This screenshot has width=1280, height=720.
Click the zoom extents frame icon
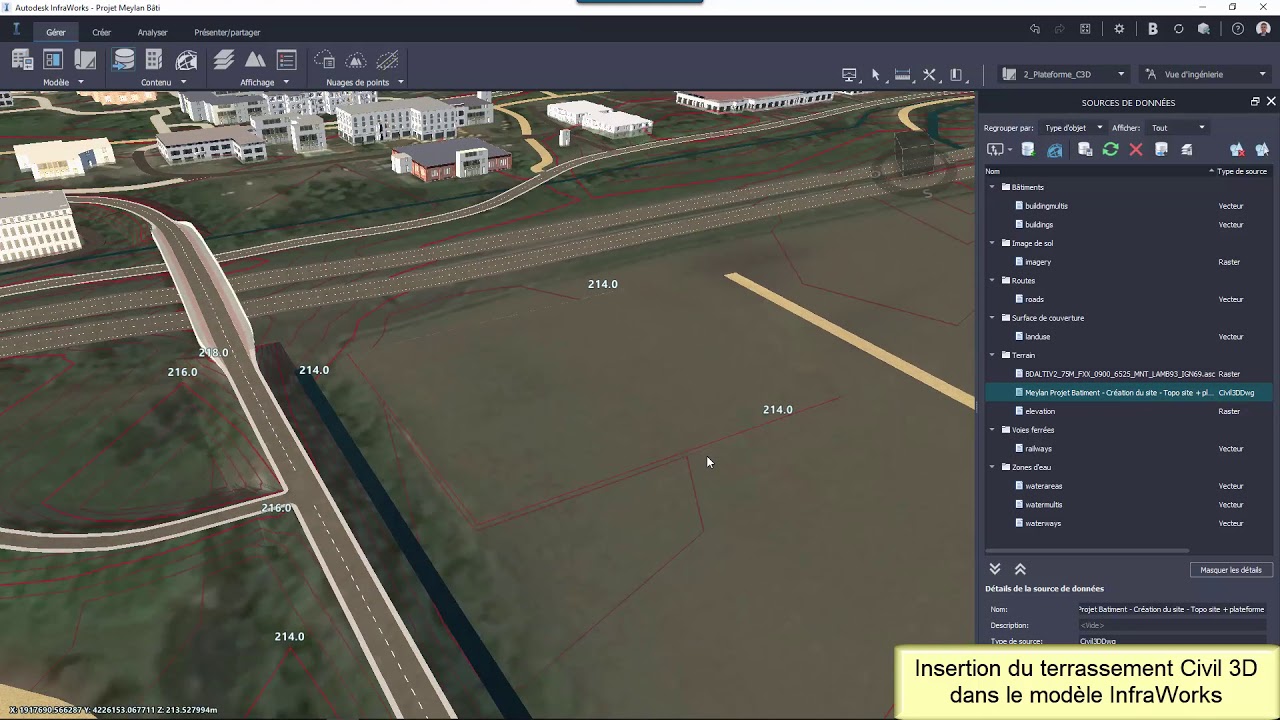click(x=1085, y=29)
